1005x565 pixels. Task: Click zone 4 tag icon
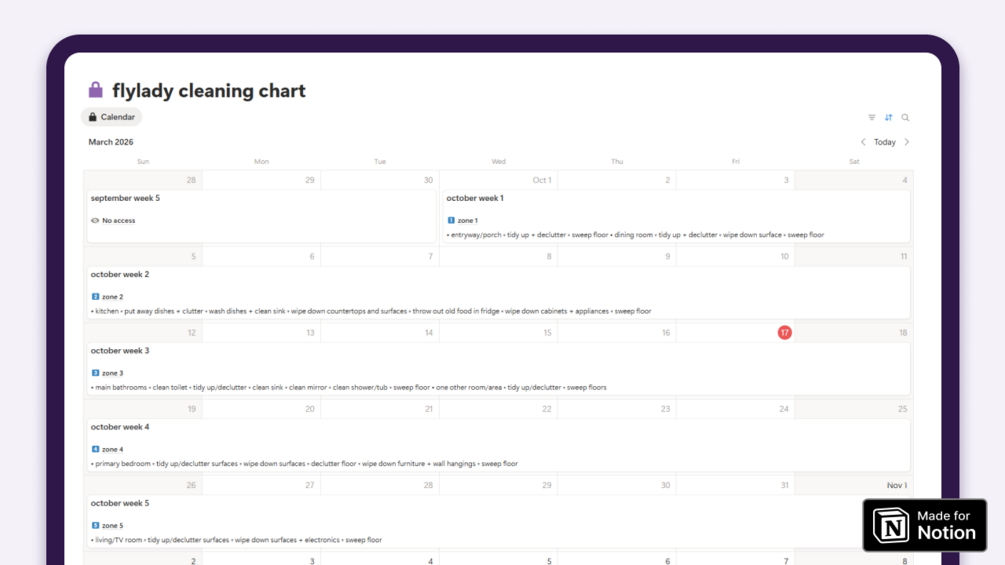click(x=96, y=449)
